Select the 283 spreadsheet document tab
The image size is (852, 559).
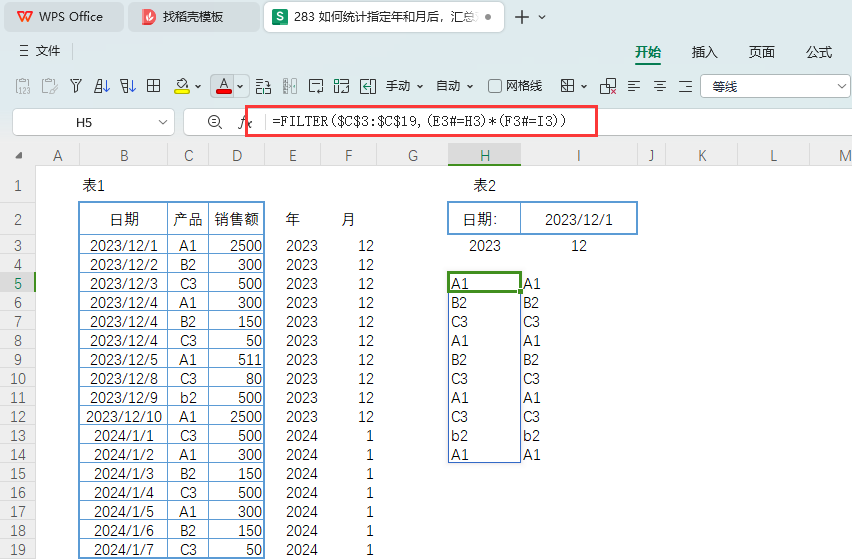[384, 17]
